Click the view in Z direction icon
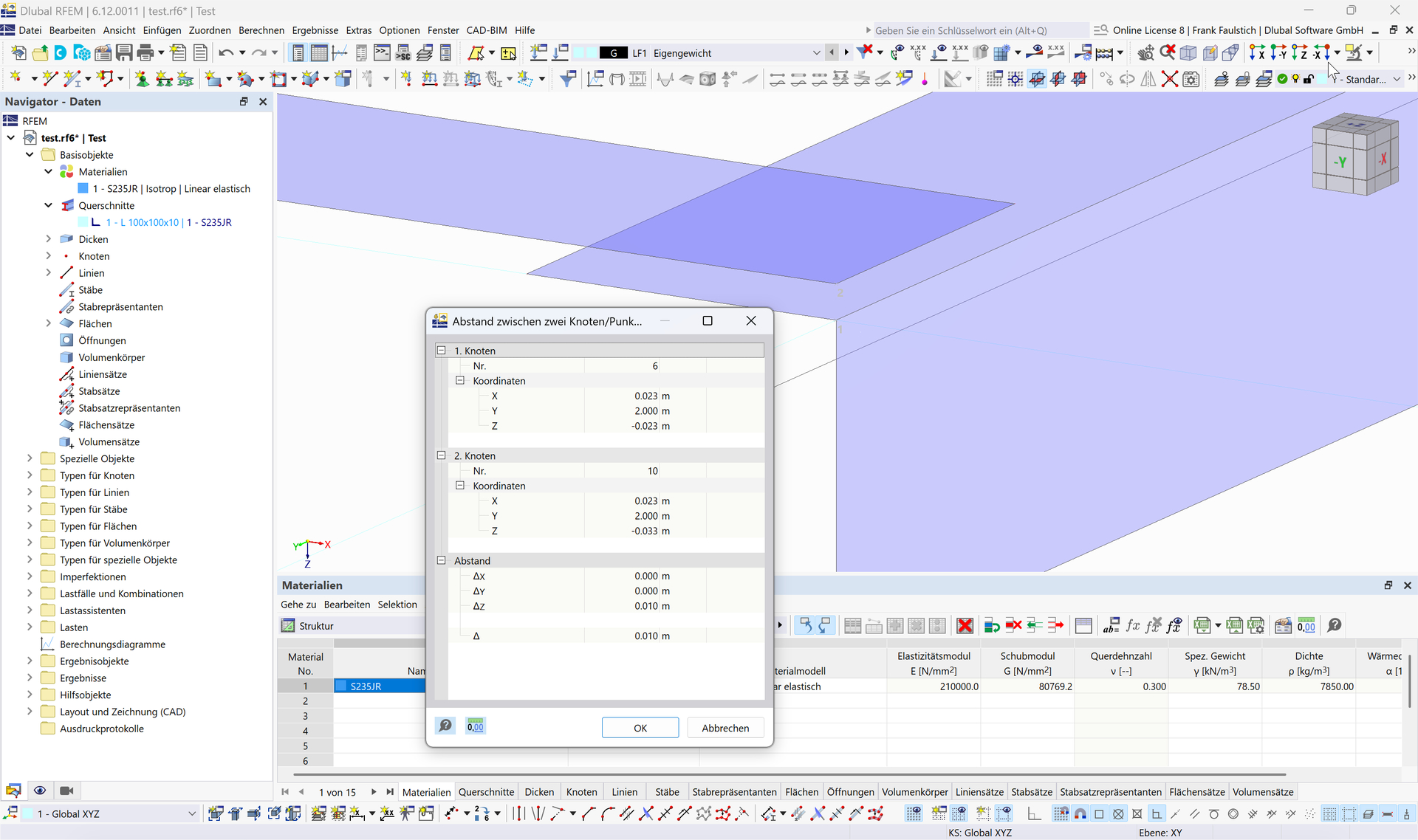Image resolution: width=1418 pixels, height=840 pixels. point(1299,53)
